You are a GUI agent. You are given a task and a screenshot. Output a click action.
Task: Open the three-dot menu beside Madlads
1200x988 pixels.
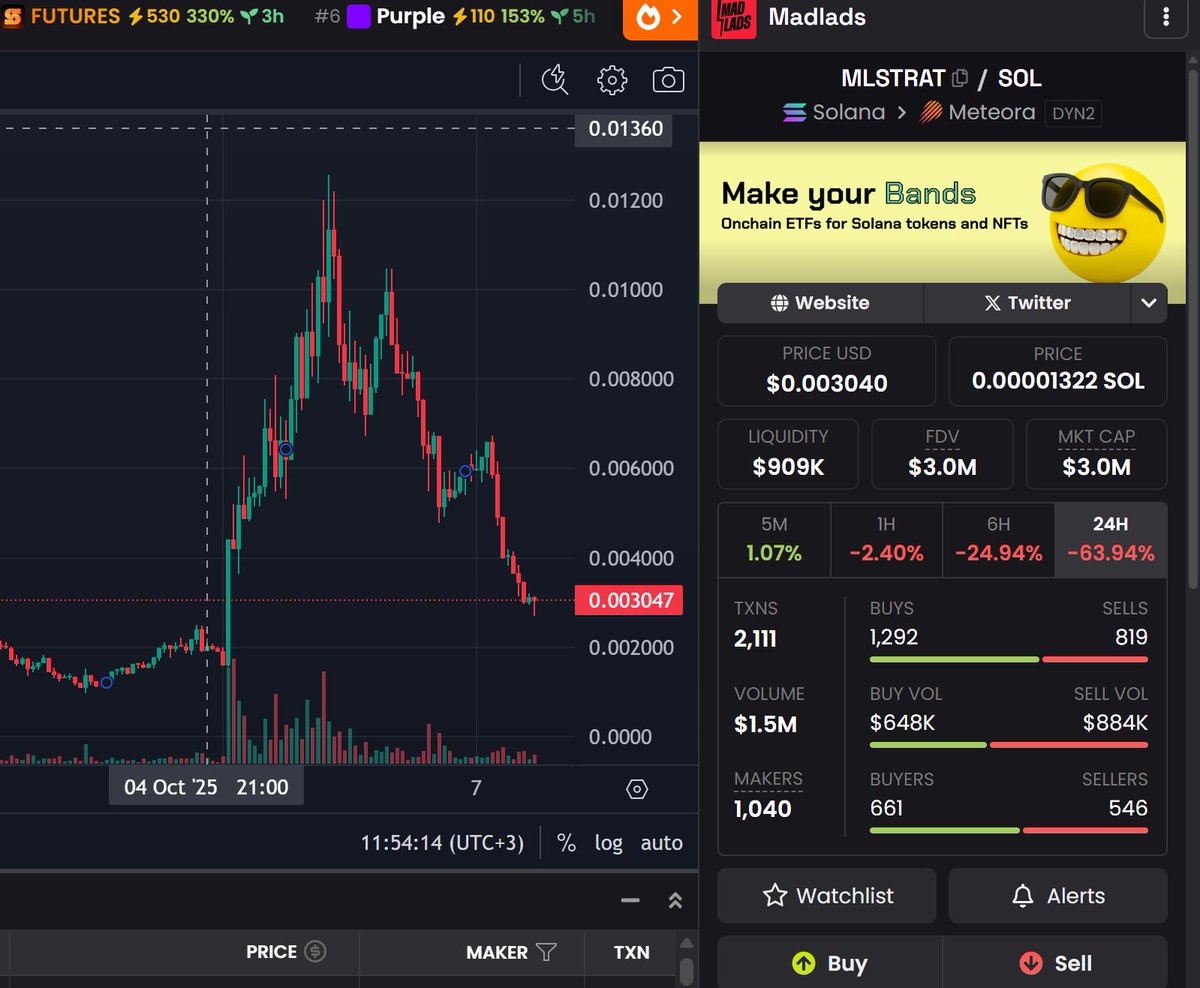(1165, 18)
